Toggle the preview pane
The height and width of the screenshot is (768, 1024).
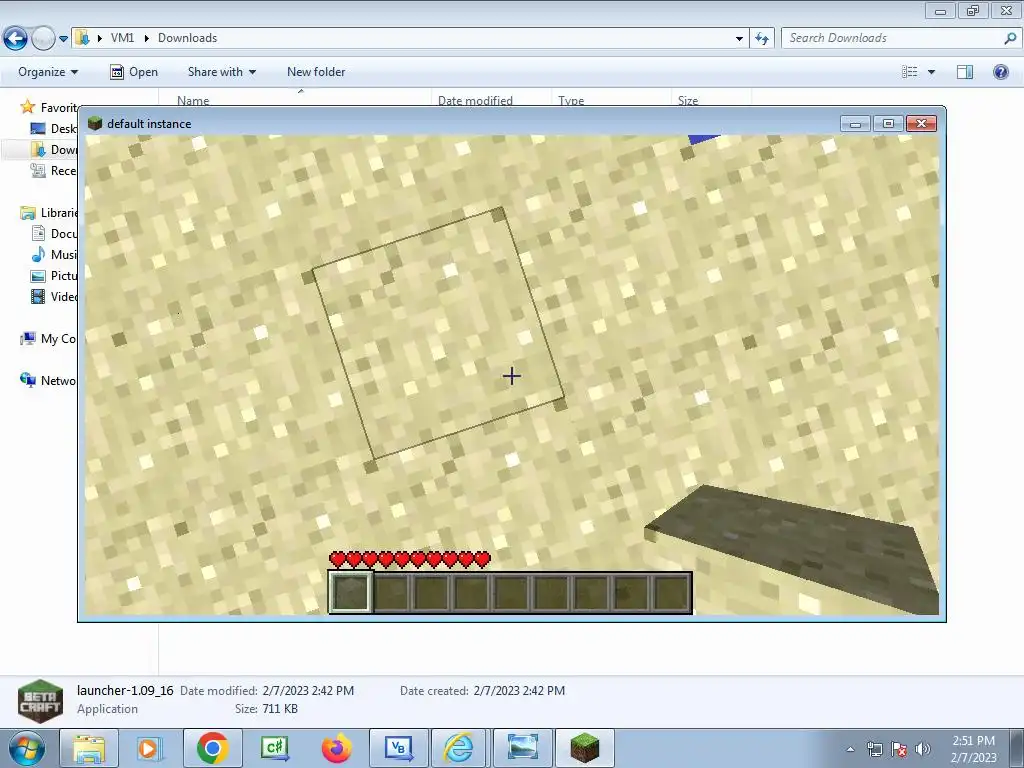[x=965, y=72]
